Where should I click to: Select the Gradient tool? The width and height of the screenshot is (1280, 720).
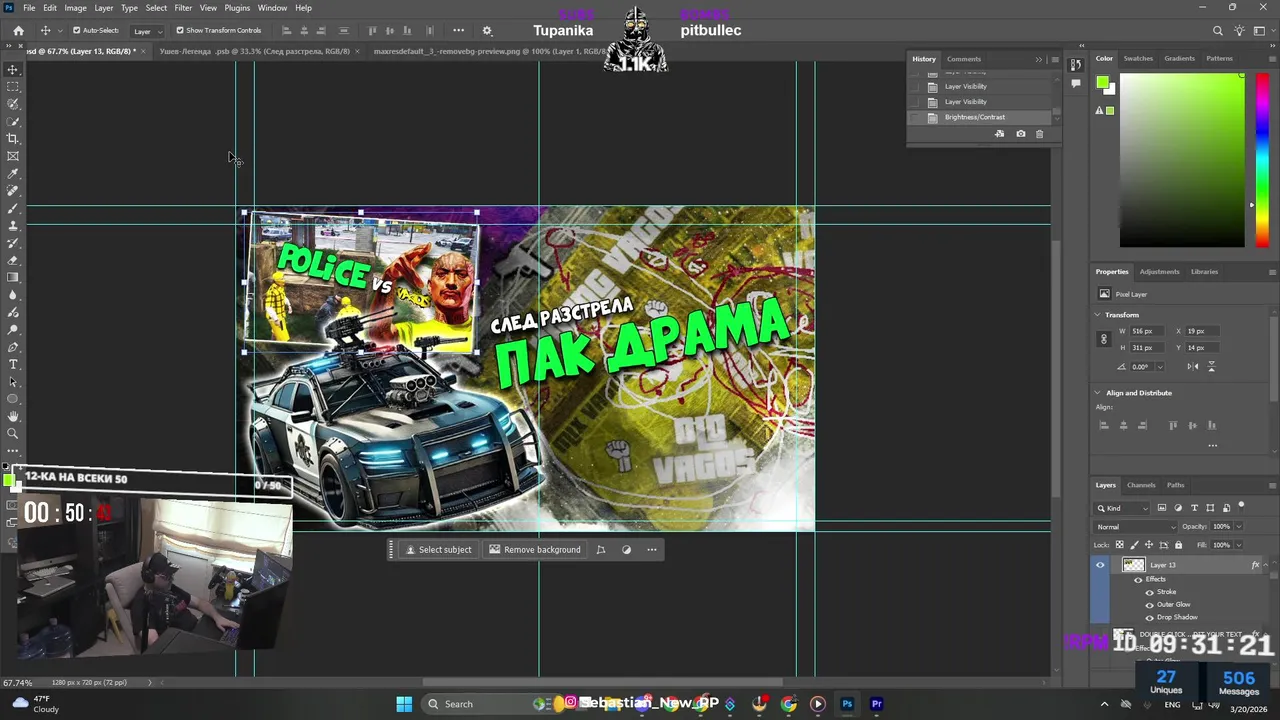(13, 278)
